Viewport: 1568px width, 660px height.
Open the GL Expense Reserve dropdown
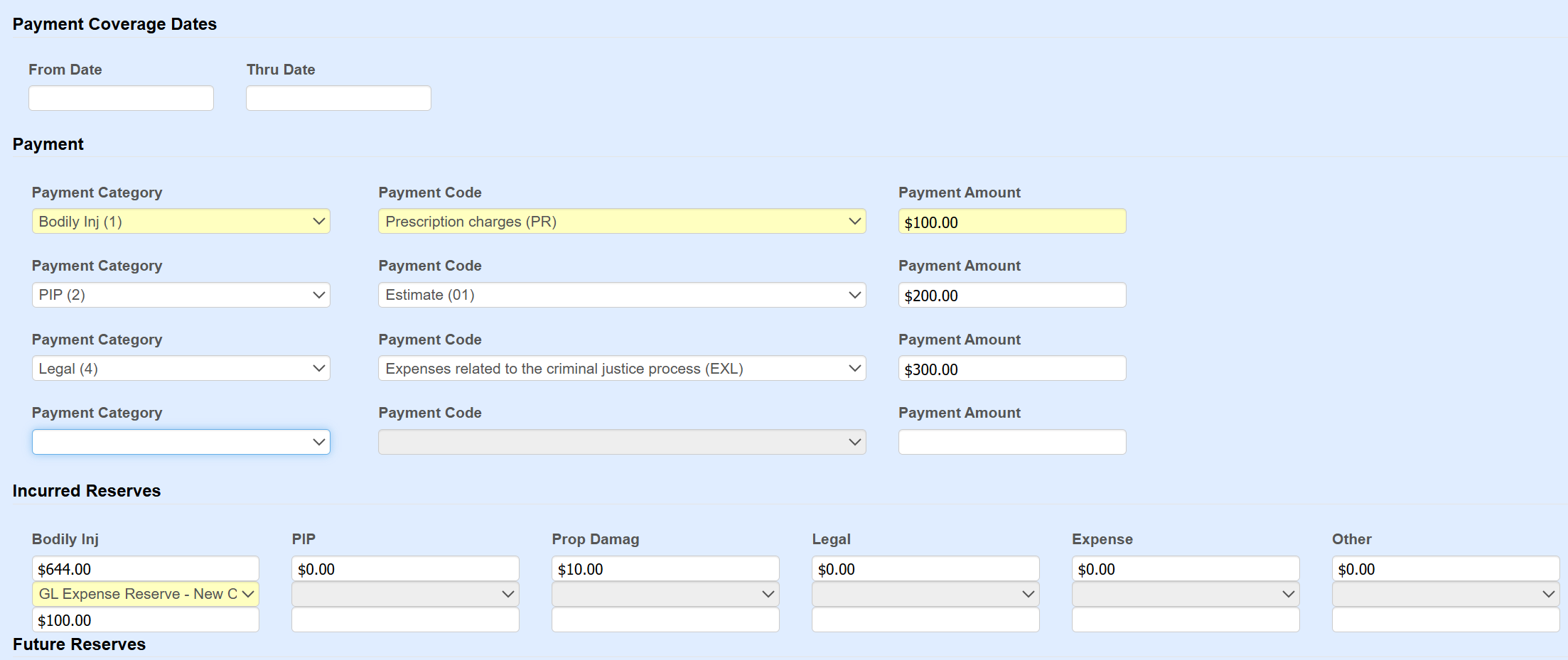point(145,594)
